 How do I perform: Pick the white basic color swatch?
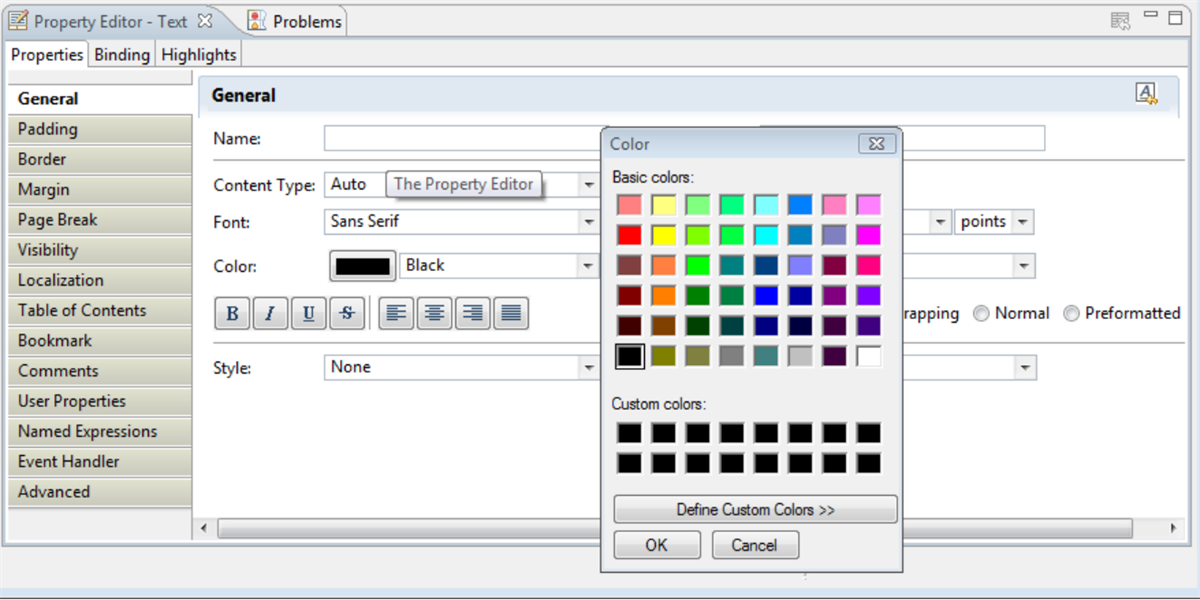pyautogui.click(x=869, y=356)
